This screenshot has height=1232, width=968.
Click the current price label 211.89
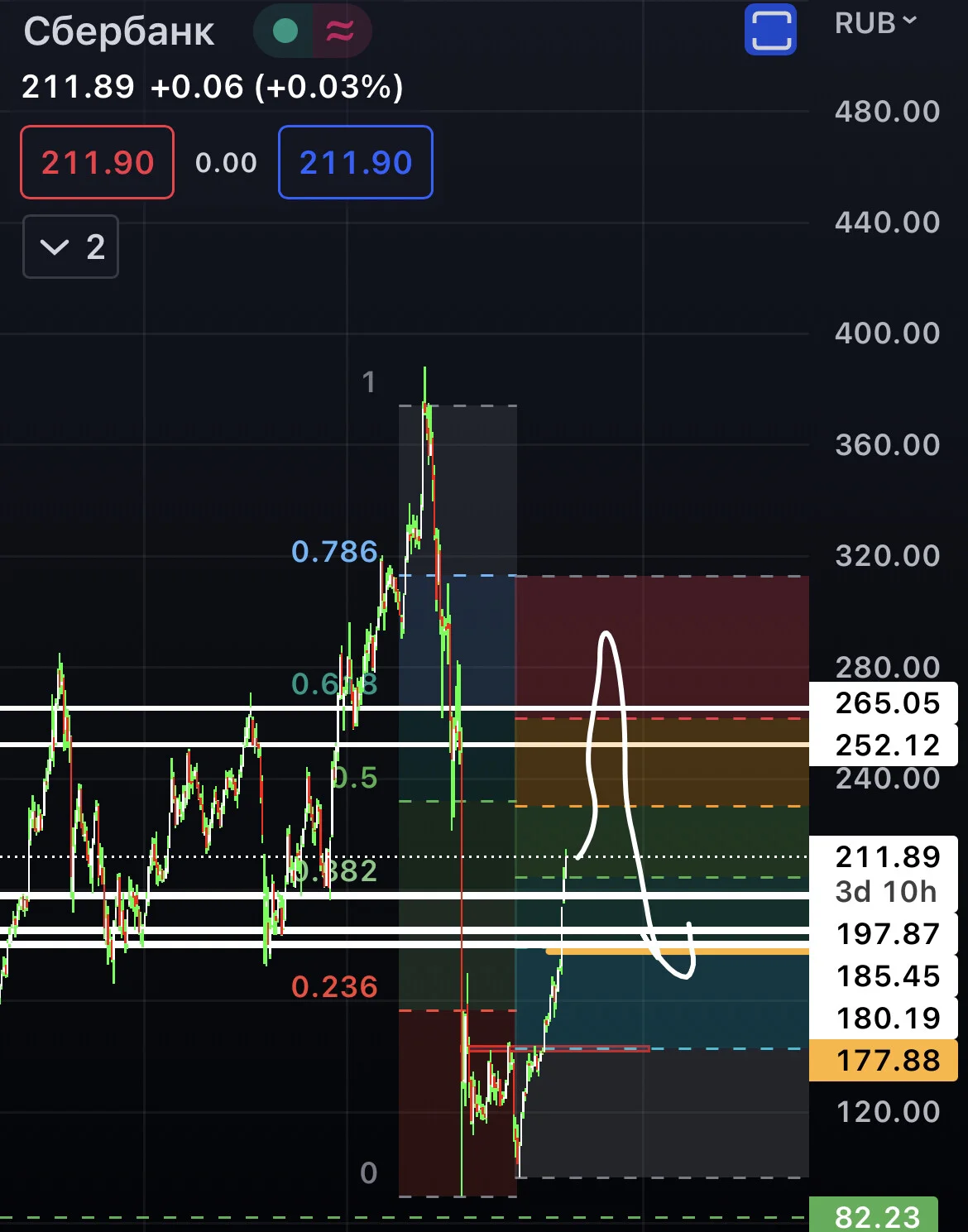coord(888,856)
